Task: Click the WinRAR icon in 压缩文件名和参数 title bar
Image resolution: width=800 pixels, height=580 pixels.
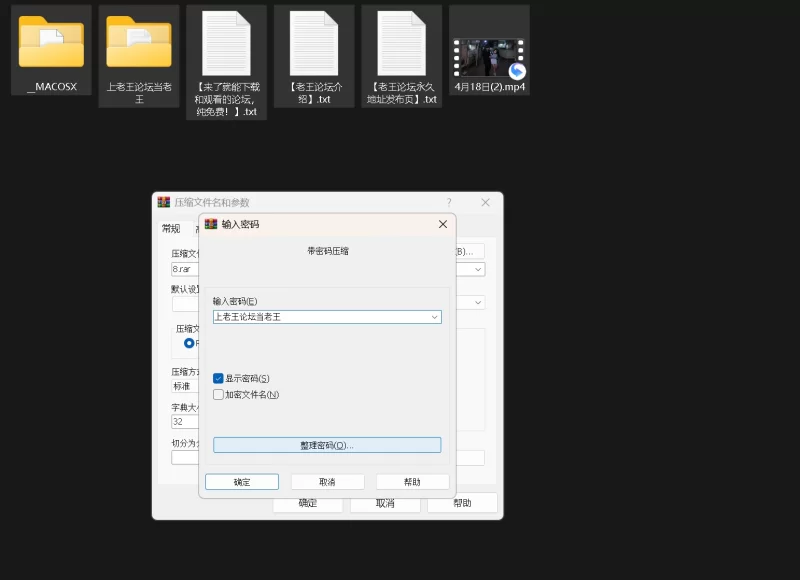Action: point(164,202)
